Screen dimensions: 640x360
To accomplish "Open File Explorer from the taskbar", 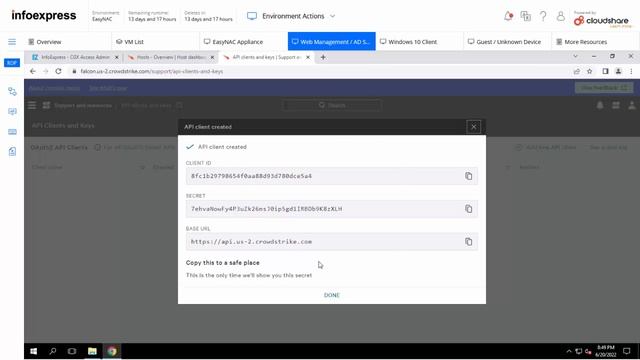I will click(92, 351).
